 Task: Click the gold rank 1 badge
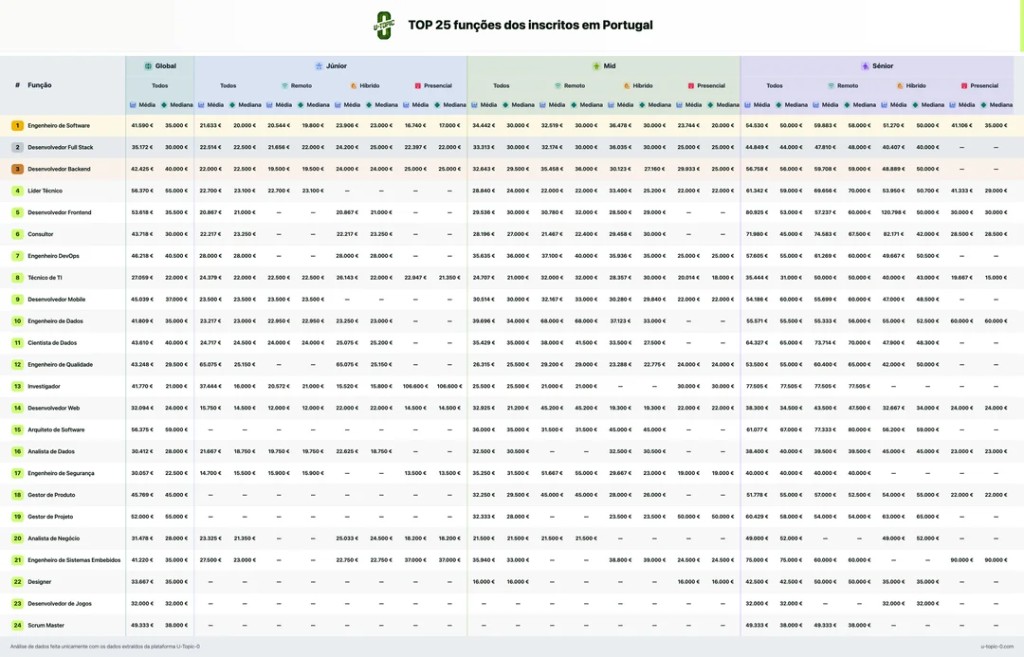[18, 125]
